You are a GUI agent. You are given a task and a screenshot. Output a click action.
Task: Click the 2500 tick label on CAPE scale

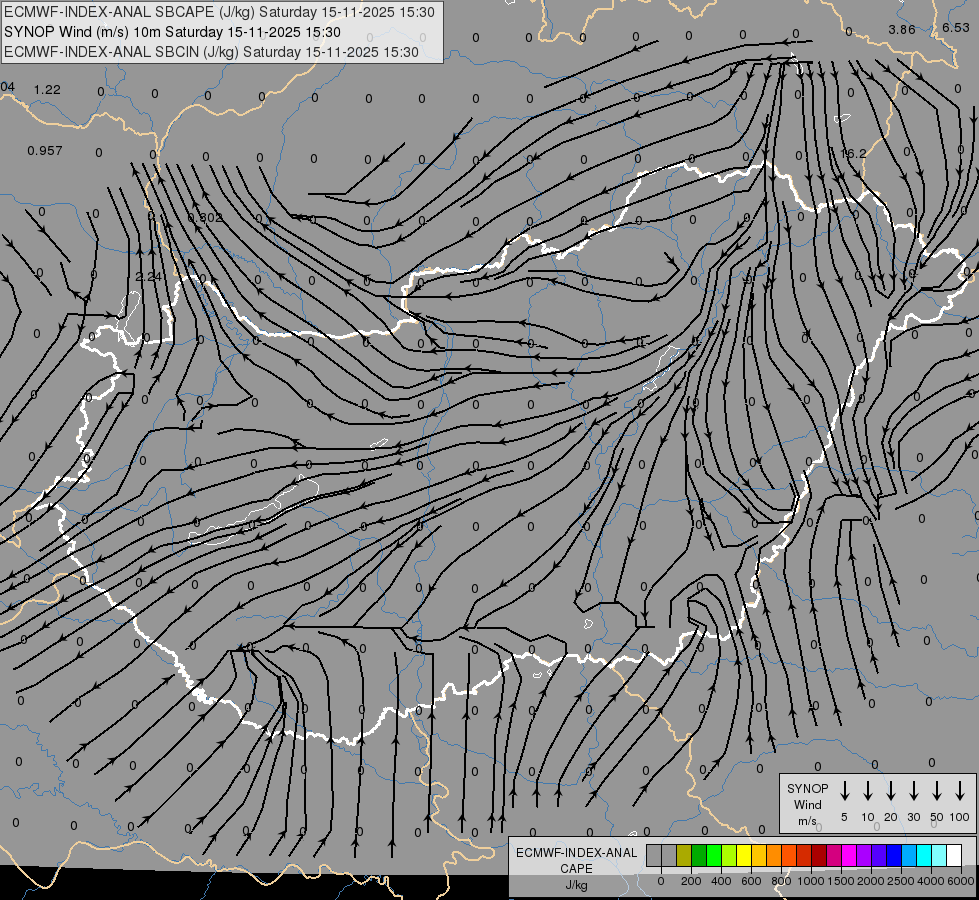click(901, 881)
